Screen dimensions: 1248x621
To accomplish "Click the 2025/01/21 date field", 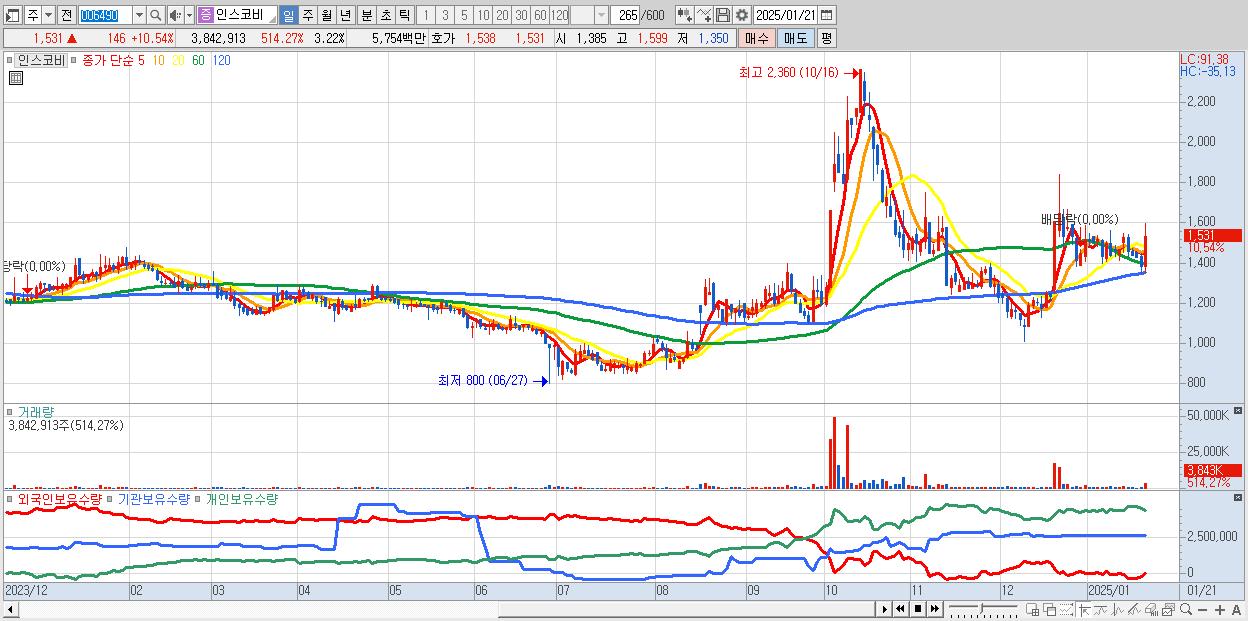I will click(x=785, y=15).
